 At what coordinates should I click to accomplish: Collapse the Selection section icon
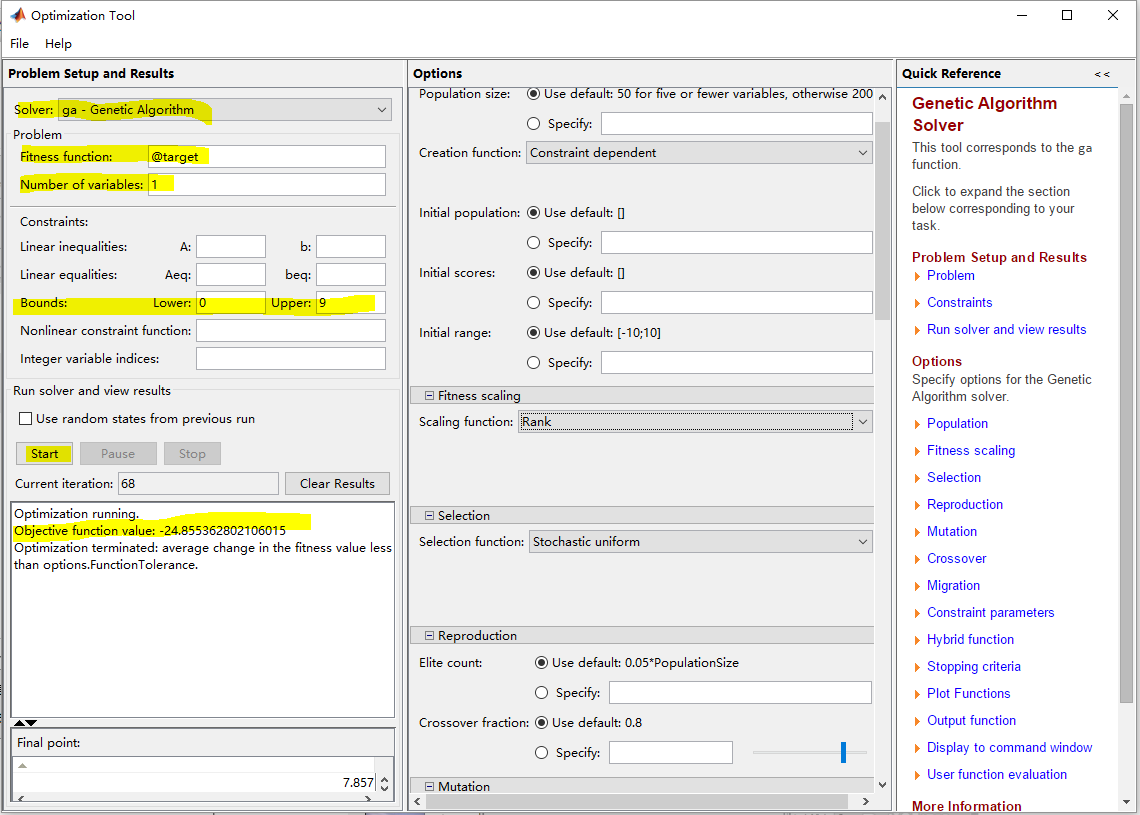point(429,516)
